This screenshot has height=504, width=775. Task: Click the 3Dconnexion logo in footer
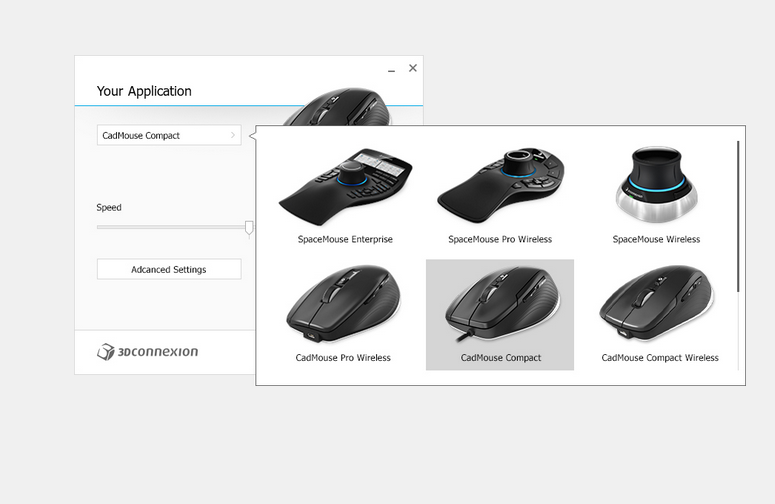[148, 352]
